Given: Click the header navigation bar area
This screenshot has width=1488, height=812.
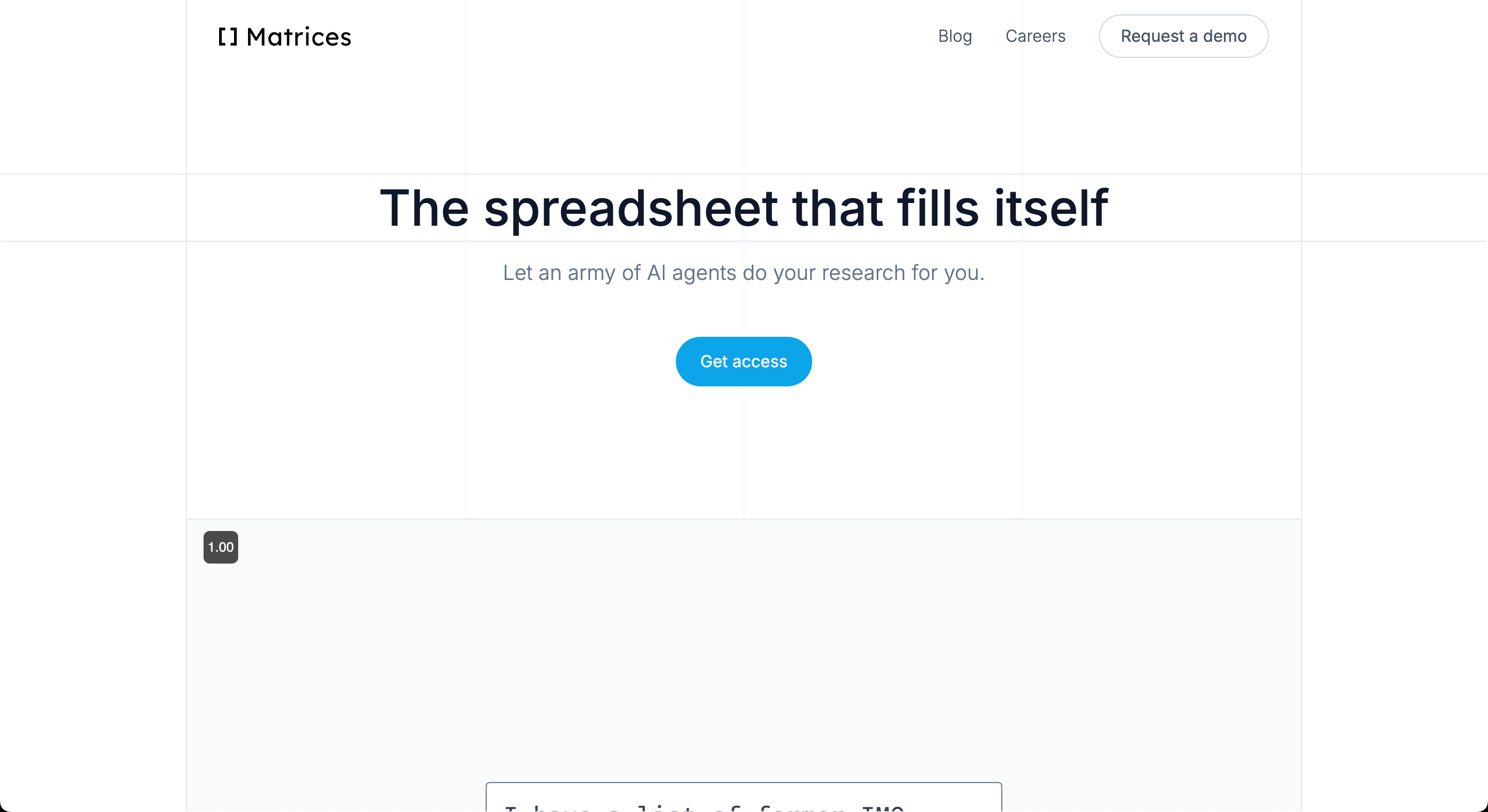Looking at the screenshot, I should point(744,36).
